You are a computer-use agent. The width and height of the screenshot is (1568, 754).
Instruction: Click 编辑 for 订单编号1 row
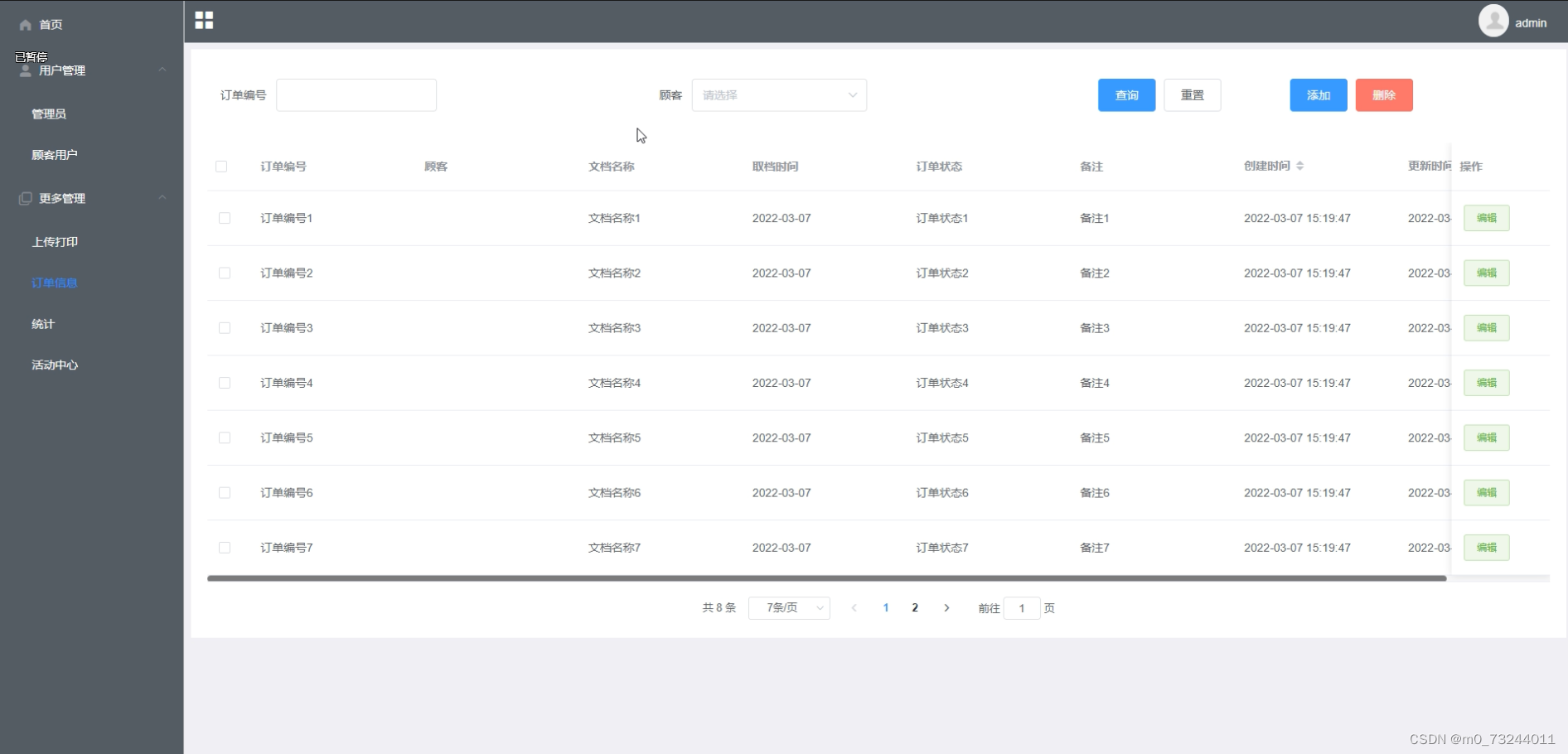click(x=1486, y=218)
